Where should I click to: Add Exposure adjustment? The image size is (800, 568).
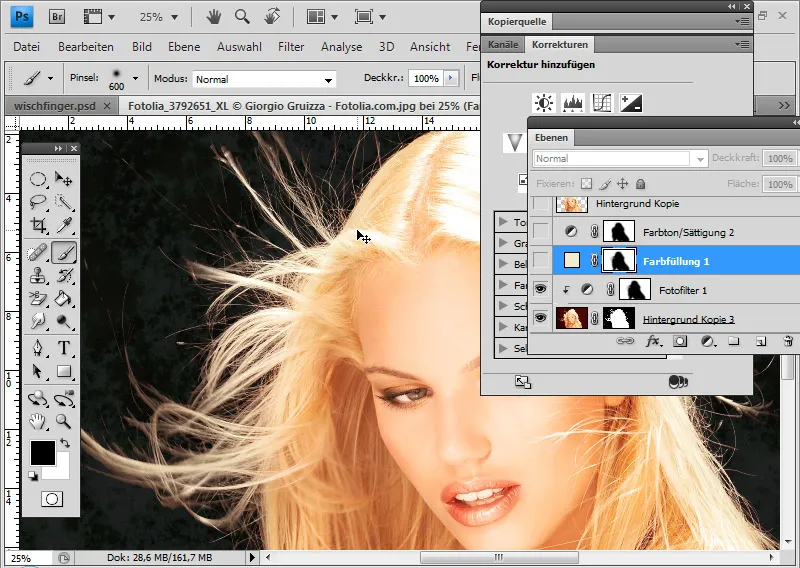[631, 103]
